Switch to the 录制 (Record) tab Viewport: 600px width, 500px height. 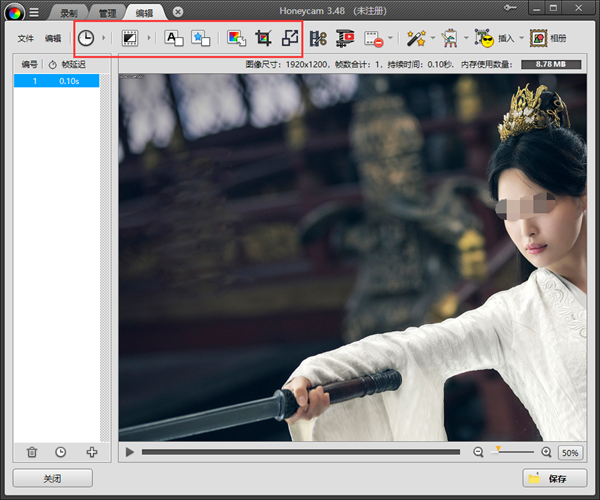(x=68, y=12)
